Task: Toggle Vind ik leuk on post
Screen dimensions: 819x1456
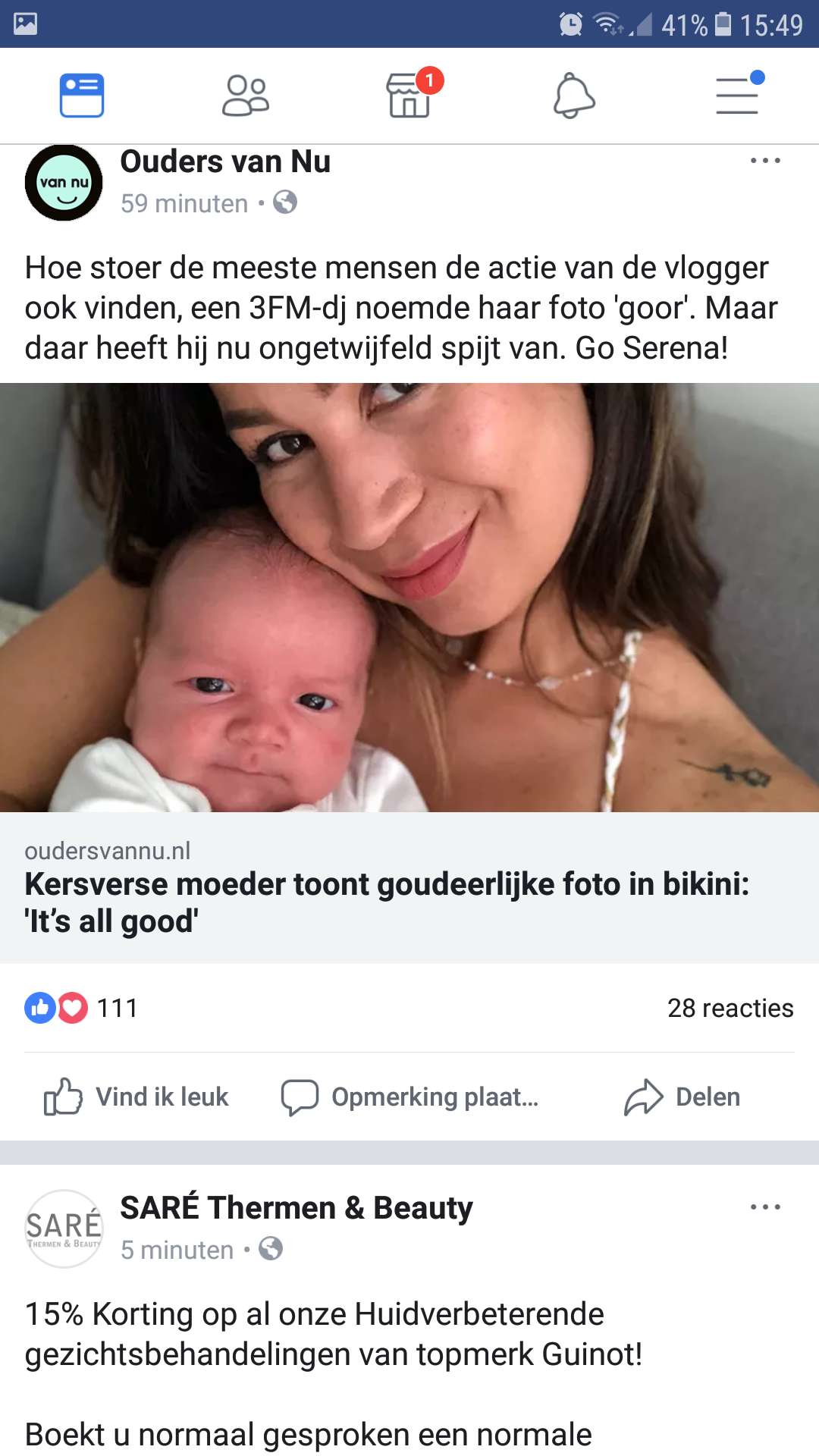Action: [x=136, y=1097]
